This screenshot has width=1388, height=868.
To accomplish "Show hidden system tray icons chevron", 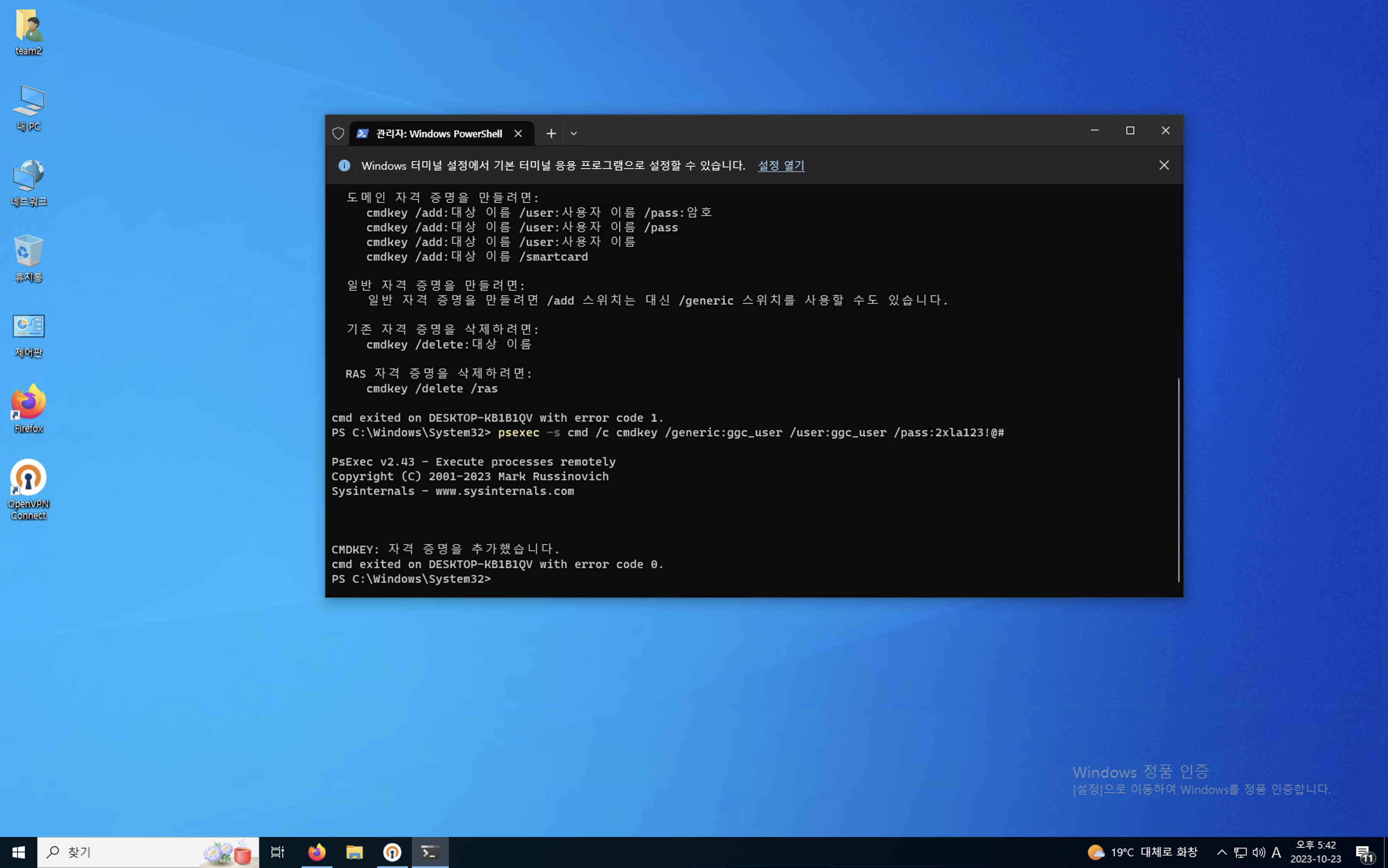I will [x=1221, y=852].
